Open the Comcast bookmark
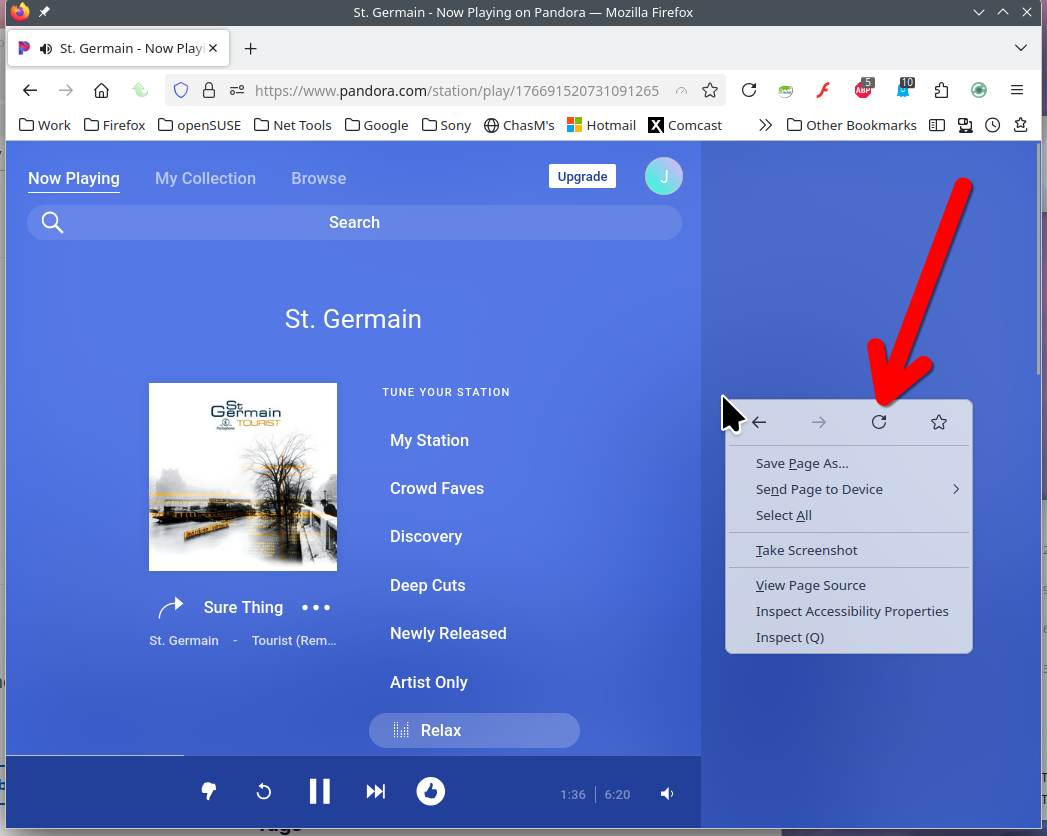The image size is (1047, 836). [685, 126]
